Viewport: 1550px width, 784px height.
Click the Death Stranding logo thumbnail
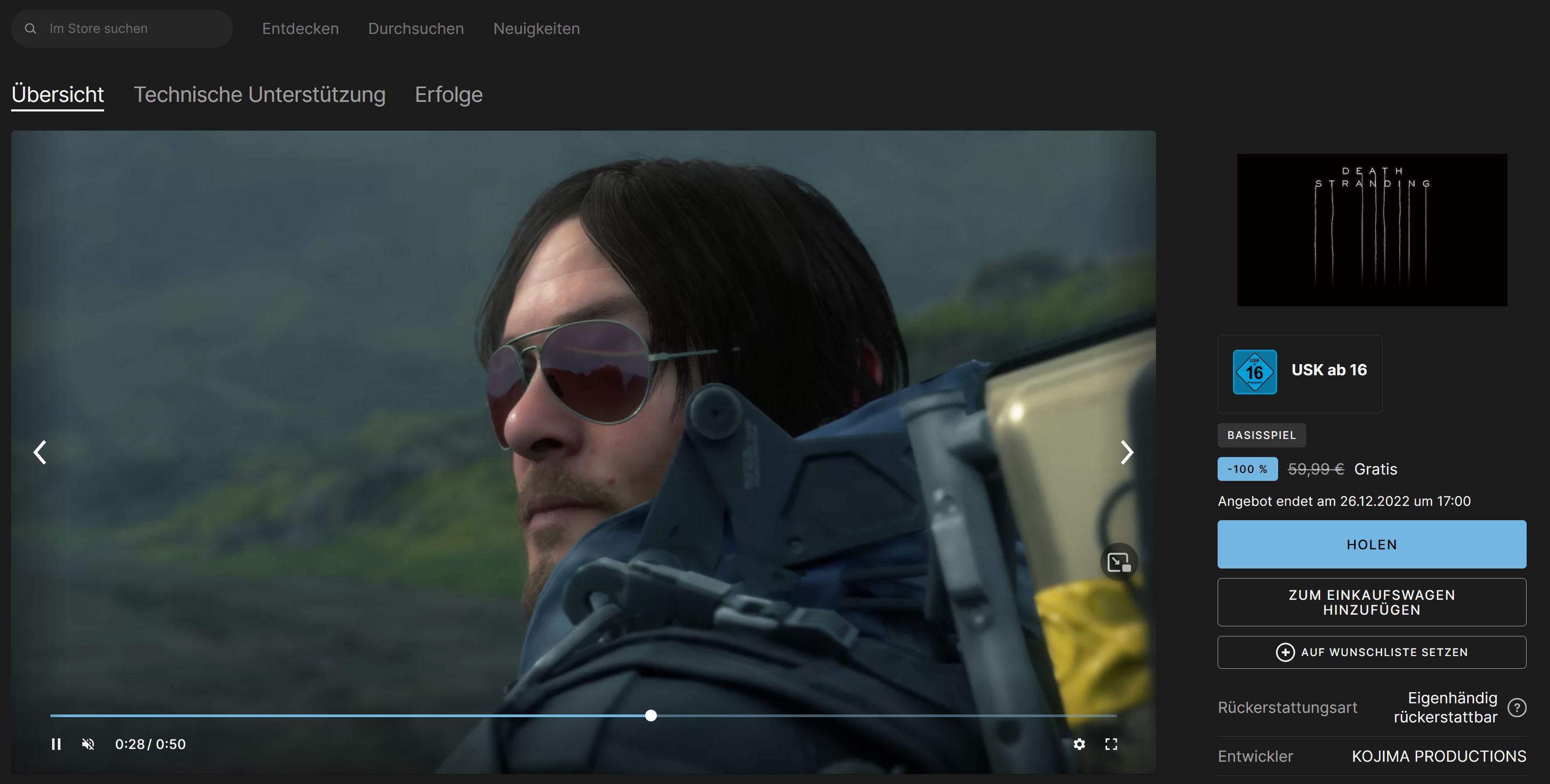[x=1371, y=230]
